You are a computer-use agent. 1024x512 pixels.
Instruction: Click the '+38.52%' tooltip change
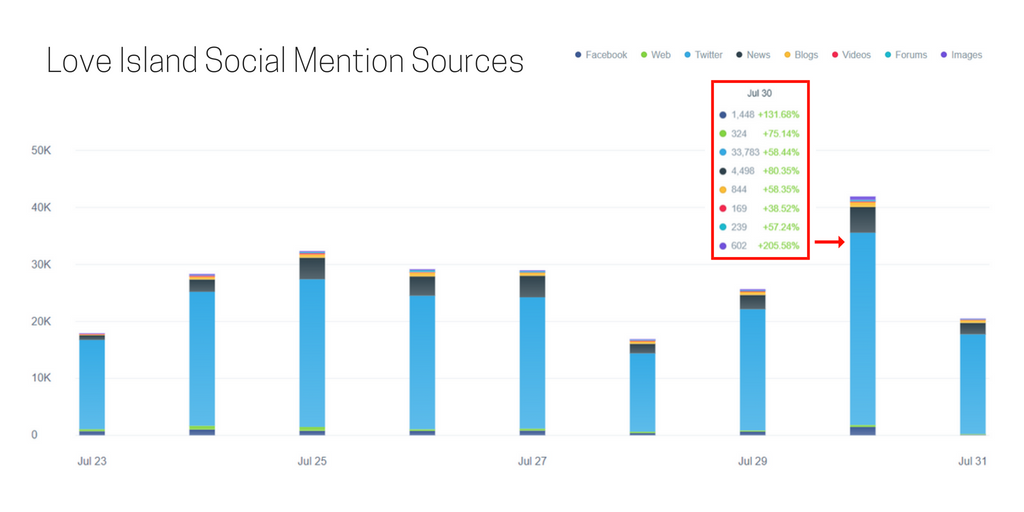[781, 208]
